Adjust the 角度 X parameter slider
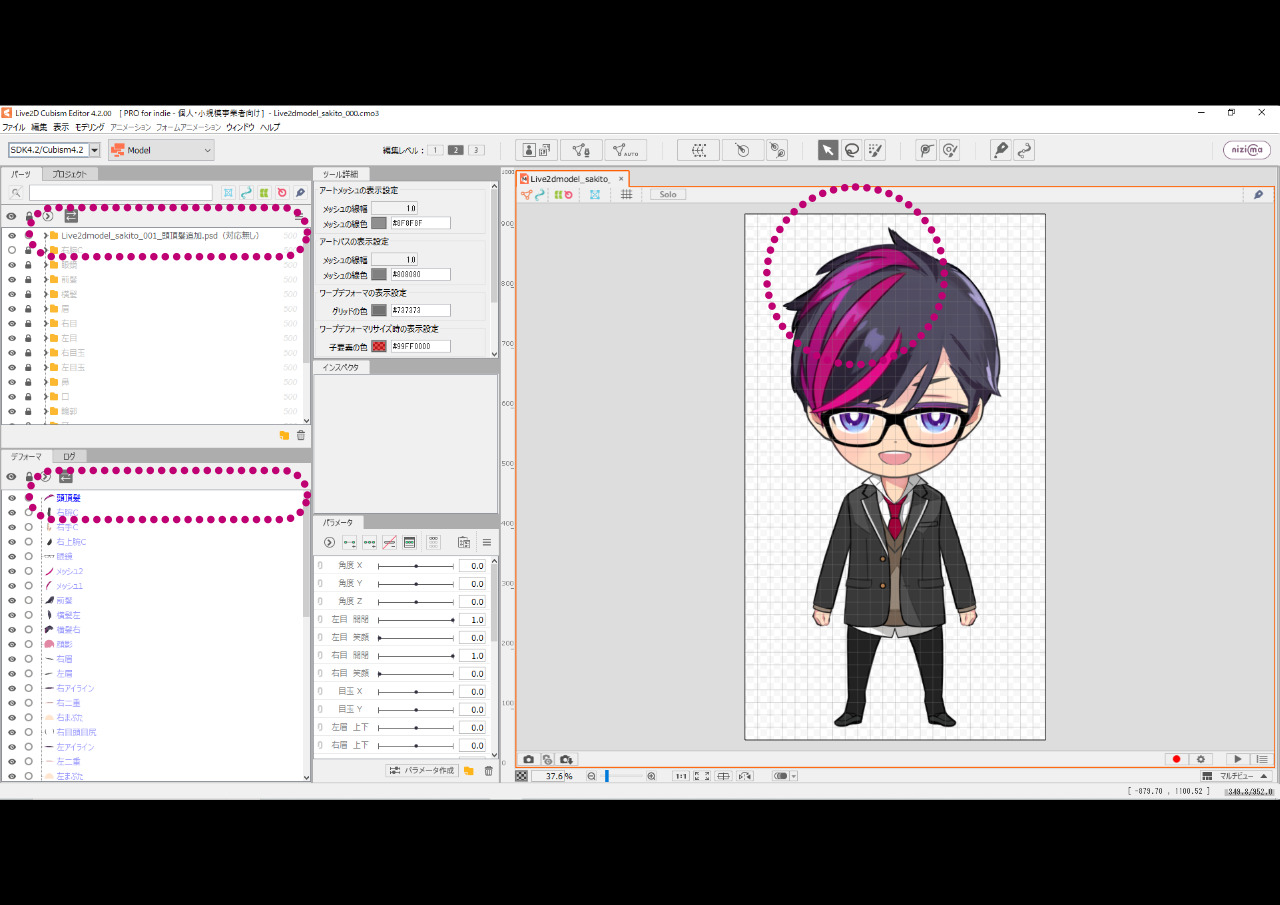This screenshot has height=905, width=1280. (x=416, y=566)
